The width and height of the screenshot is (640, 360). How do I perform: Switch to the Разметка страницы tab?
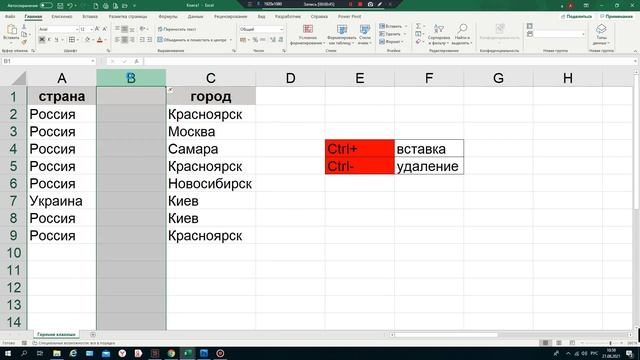coord(128,17)
